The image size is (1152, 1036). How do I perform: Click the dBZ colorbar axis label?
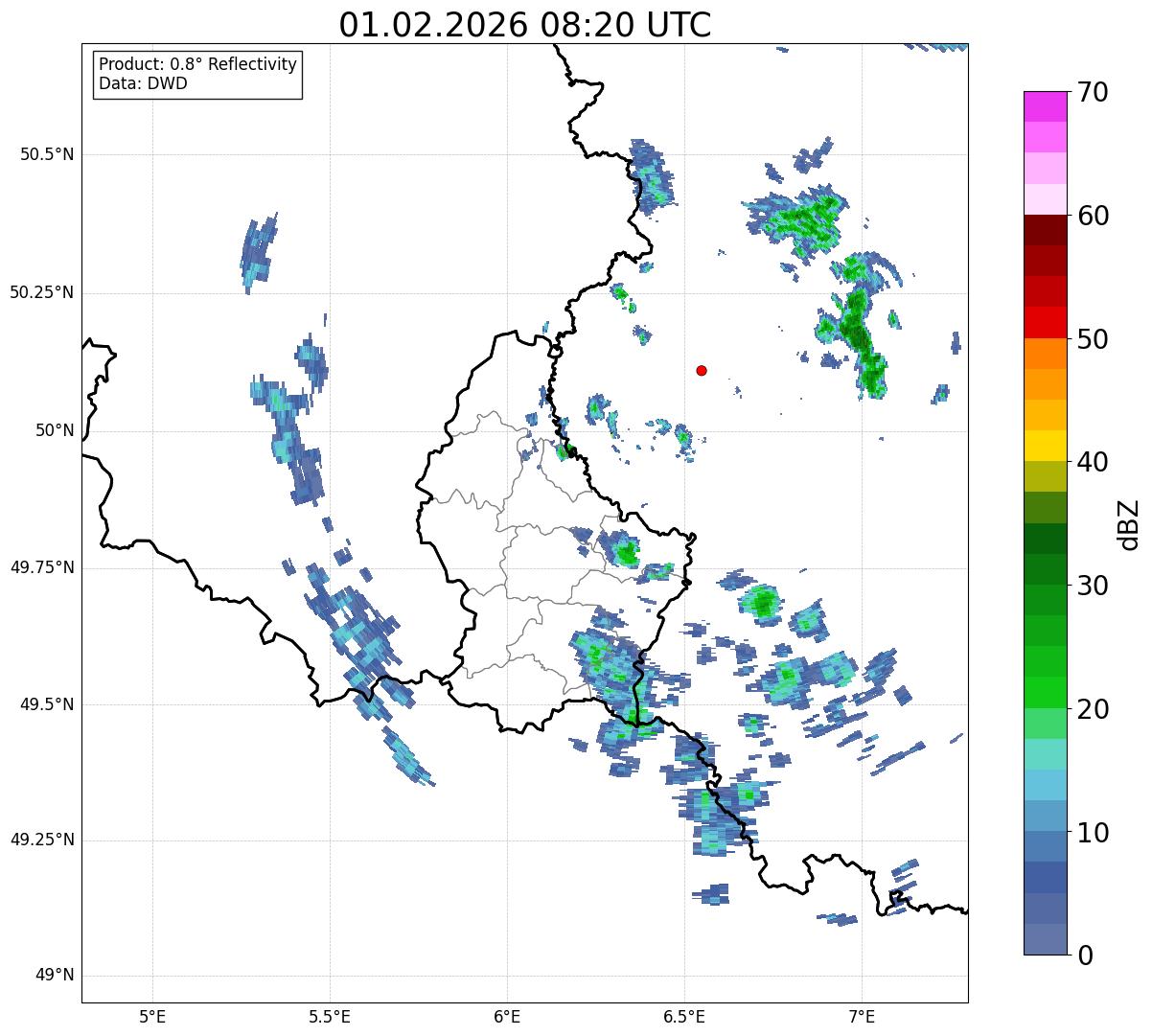click(x=1129, y=524)
